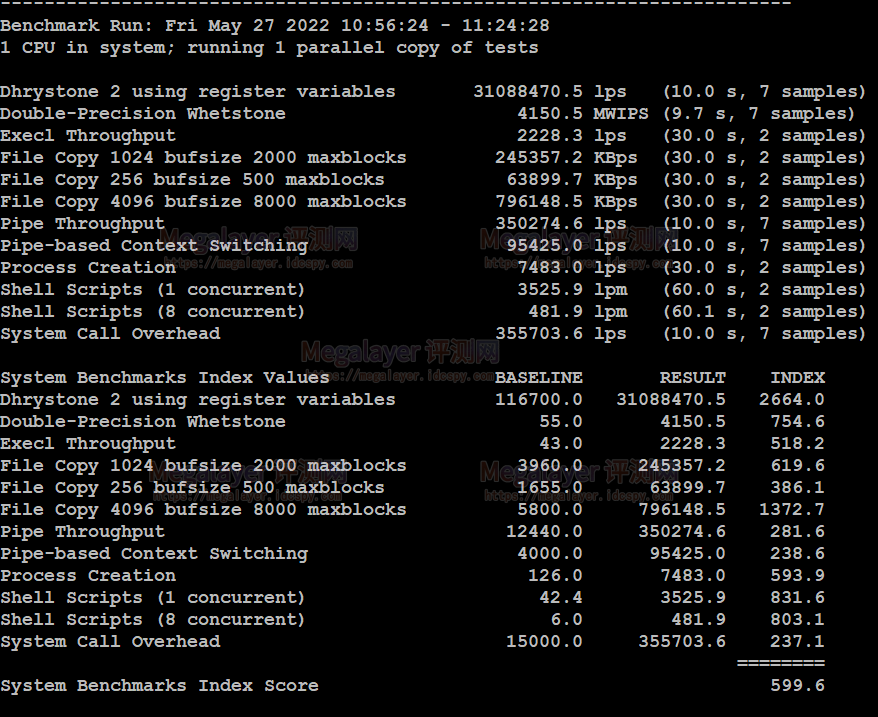Click 481.9 in the RESULT column
The height and width of the screenshot is (717, 878).
coord(698,620)
